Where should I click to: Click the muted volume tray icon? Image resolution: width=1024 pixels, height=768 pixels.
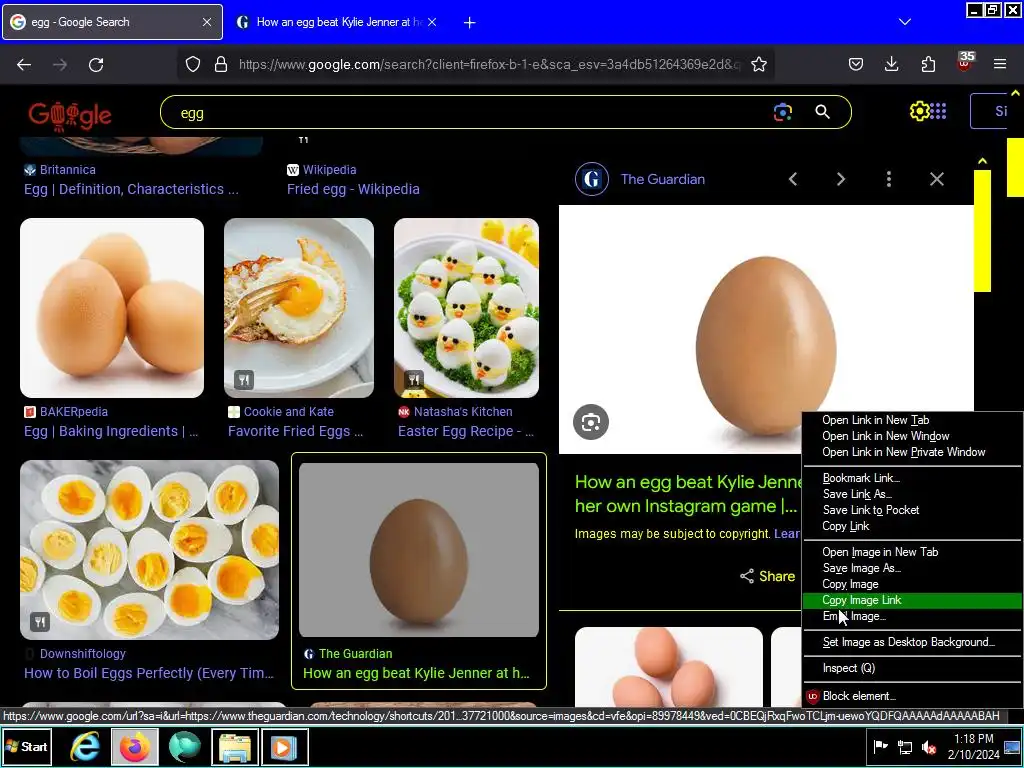(929, 747)
